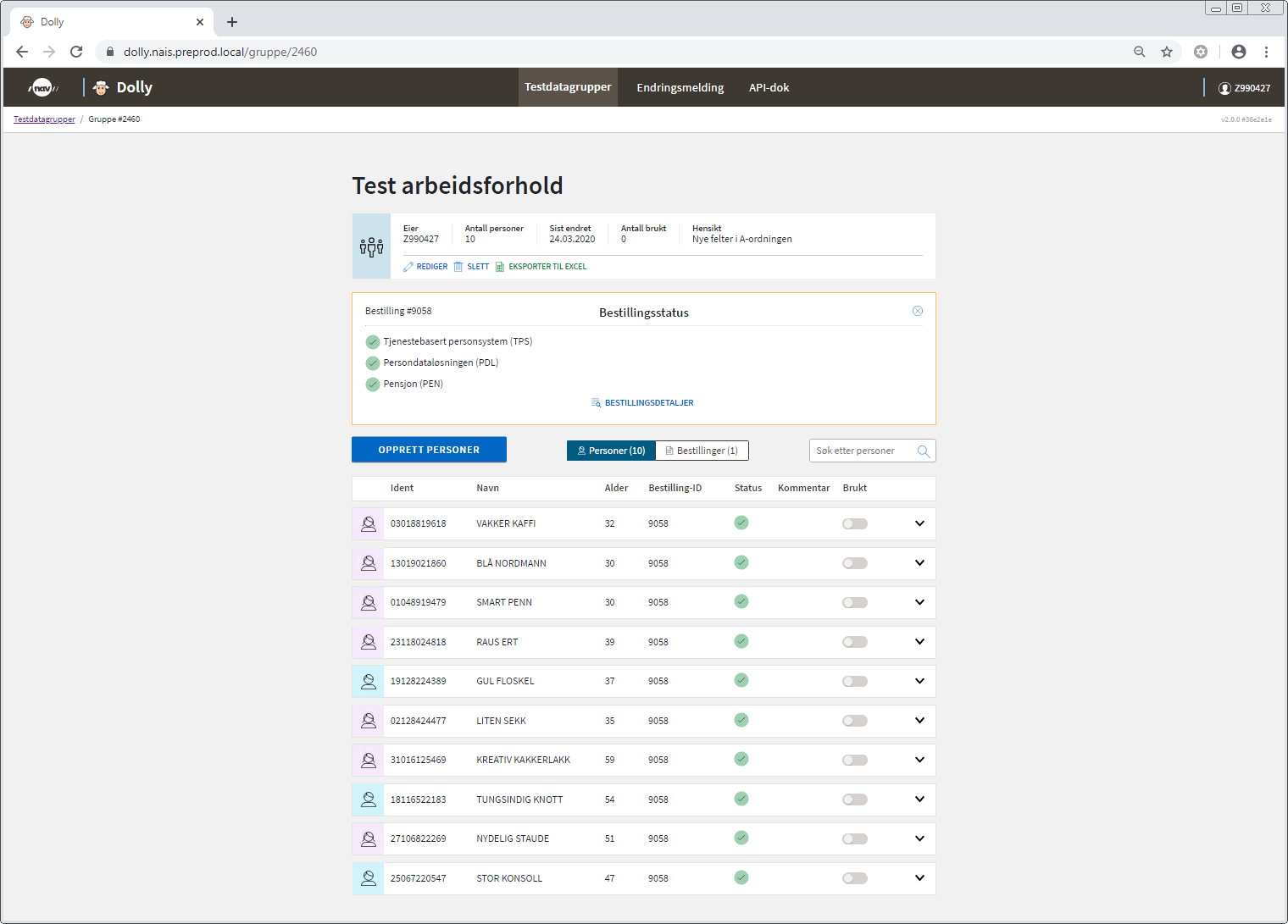Expand row for BLÅ NORDMANN
1288x924 pixels.
[919, 563]
